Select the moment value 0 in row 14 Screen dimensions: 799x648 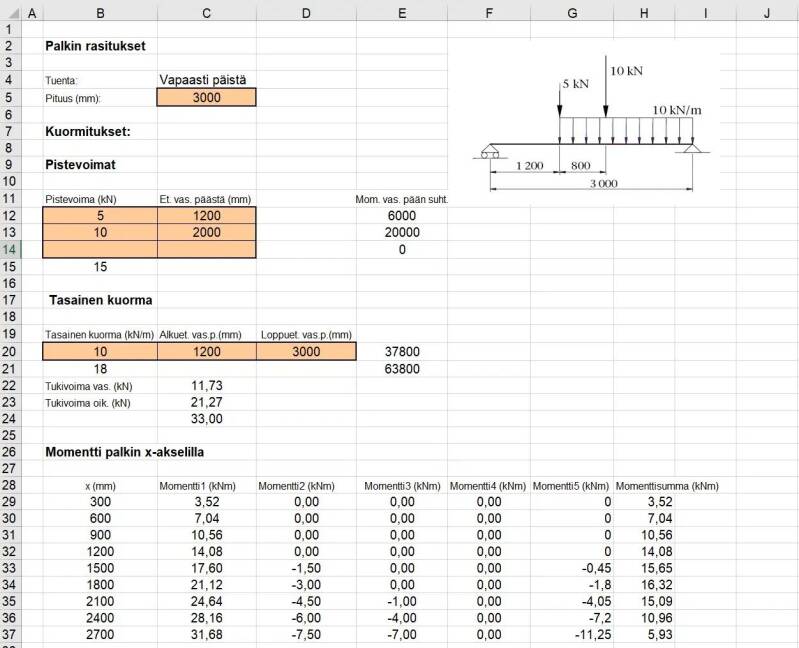[402, 250]
